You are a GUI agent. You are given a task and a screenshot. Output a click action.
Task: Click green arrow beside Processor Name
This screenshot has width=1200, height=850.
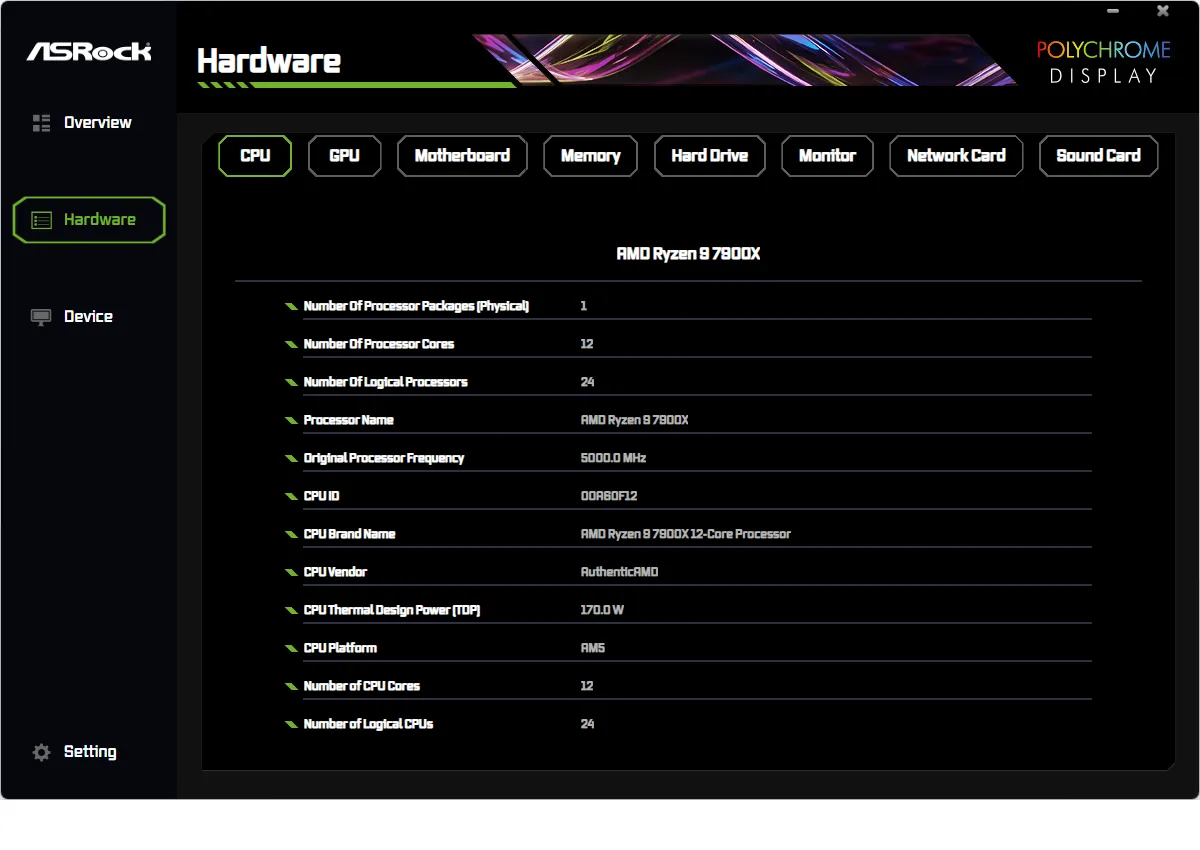pos(290,421)
